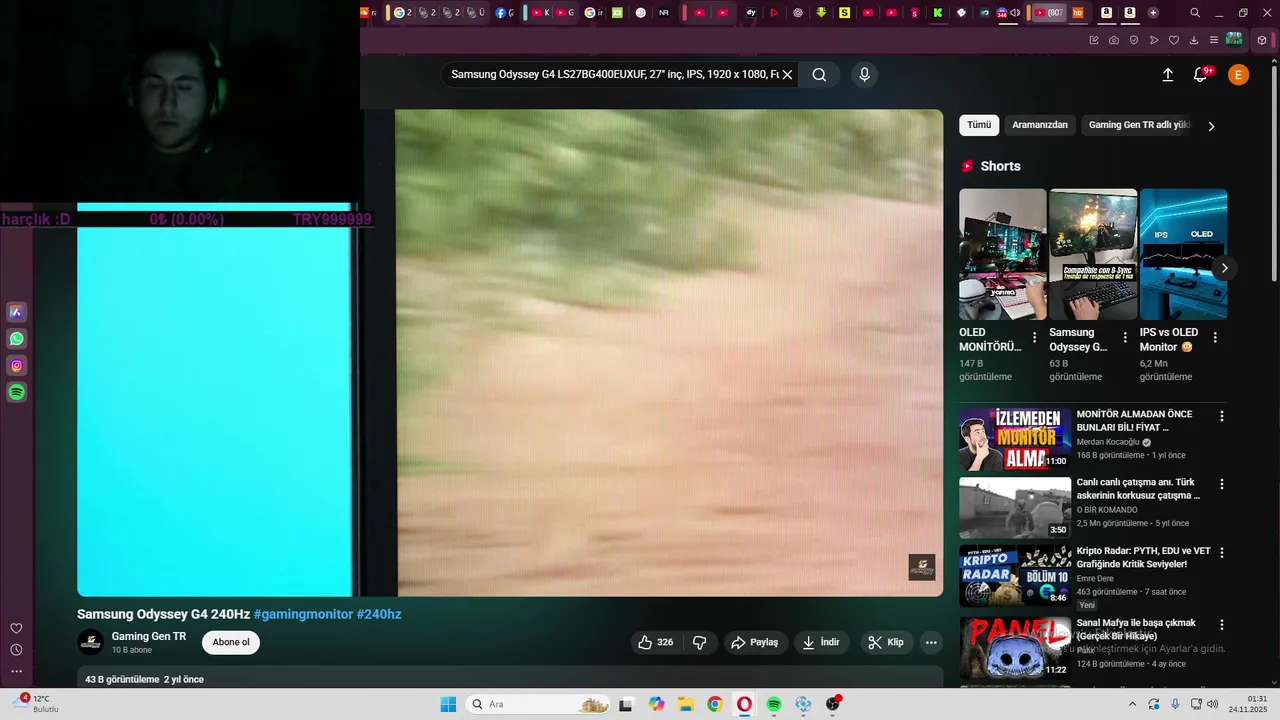
Task: Open the extensions cube icon
Action: coord(1262,40)
